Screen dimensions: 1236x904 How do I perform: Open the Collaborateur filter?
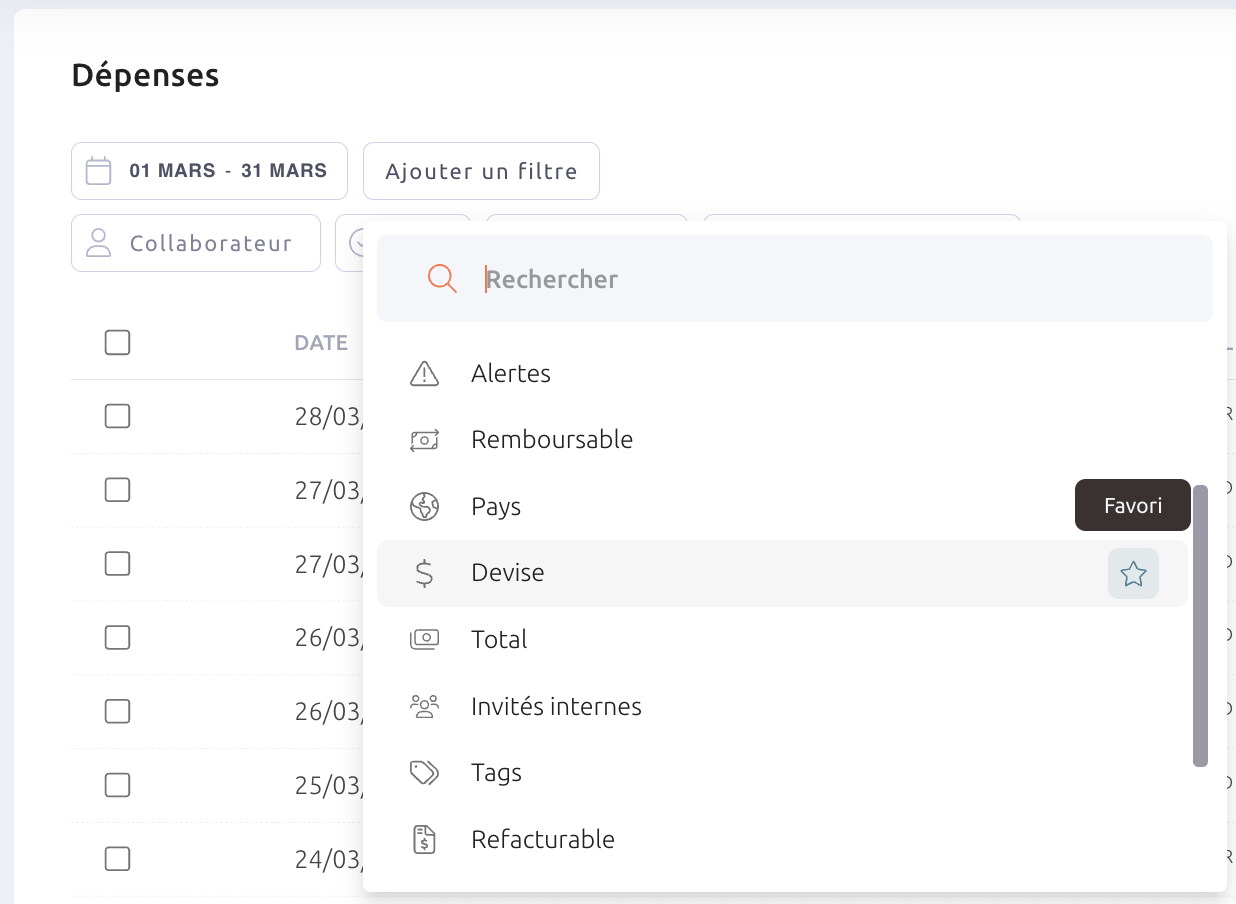196,243
